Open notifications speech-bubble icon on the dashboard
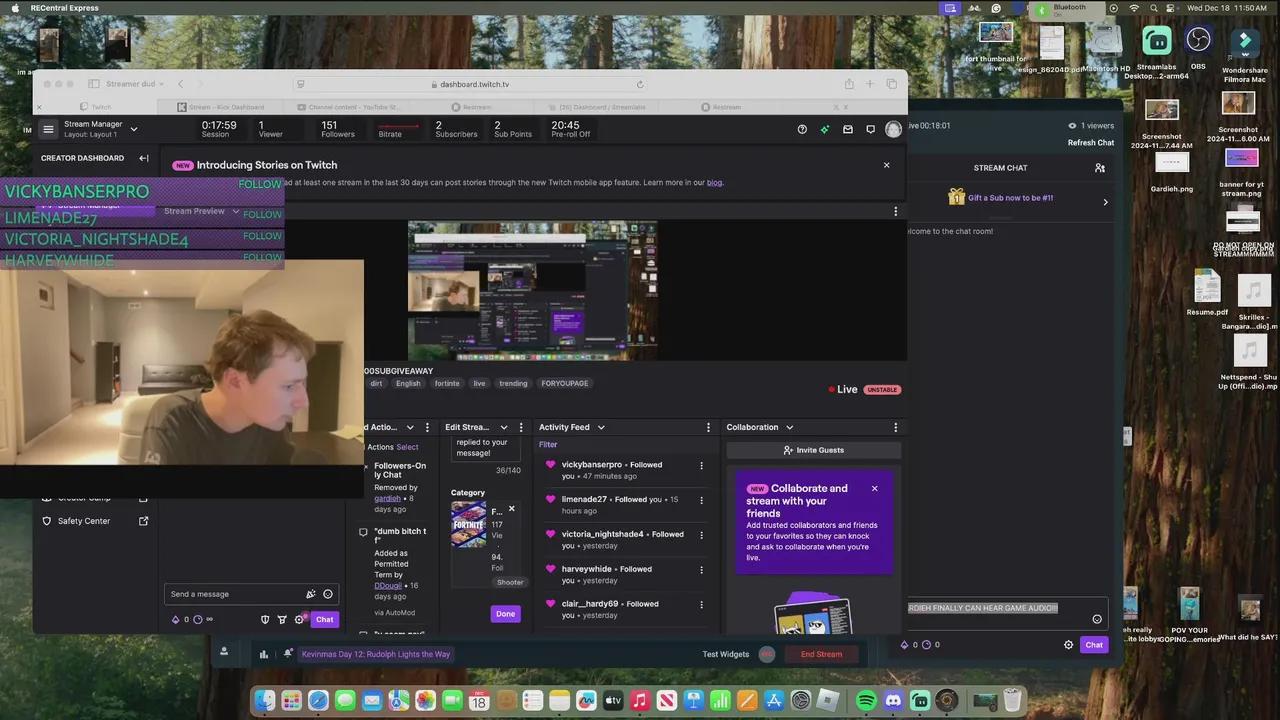 tap(870, 129)
